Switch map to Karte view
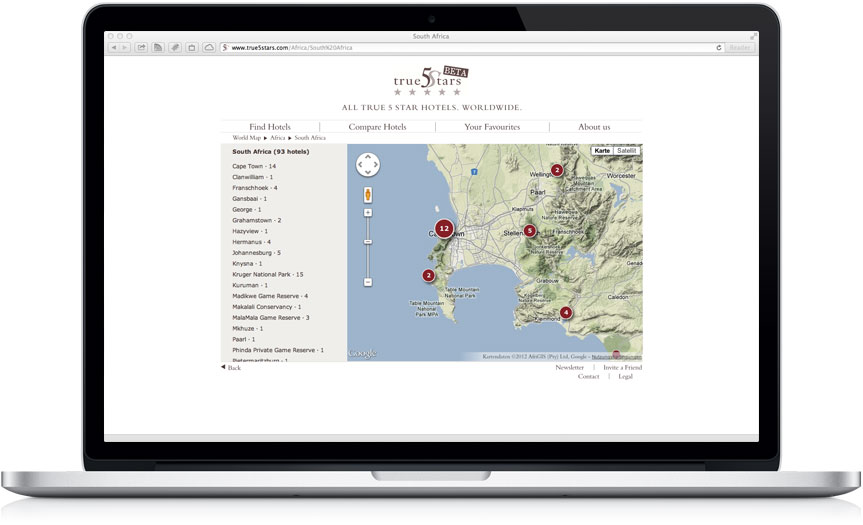The image size is (863, 525). point(602,151)
